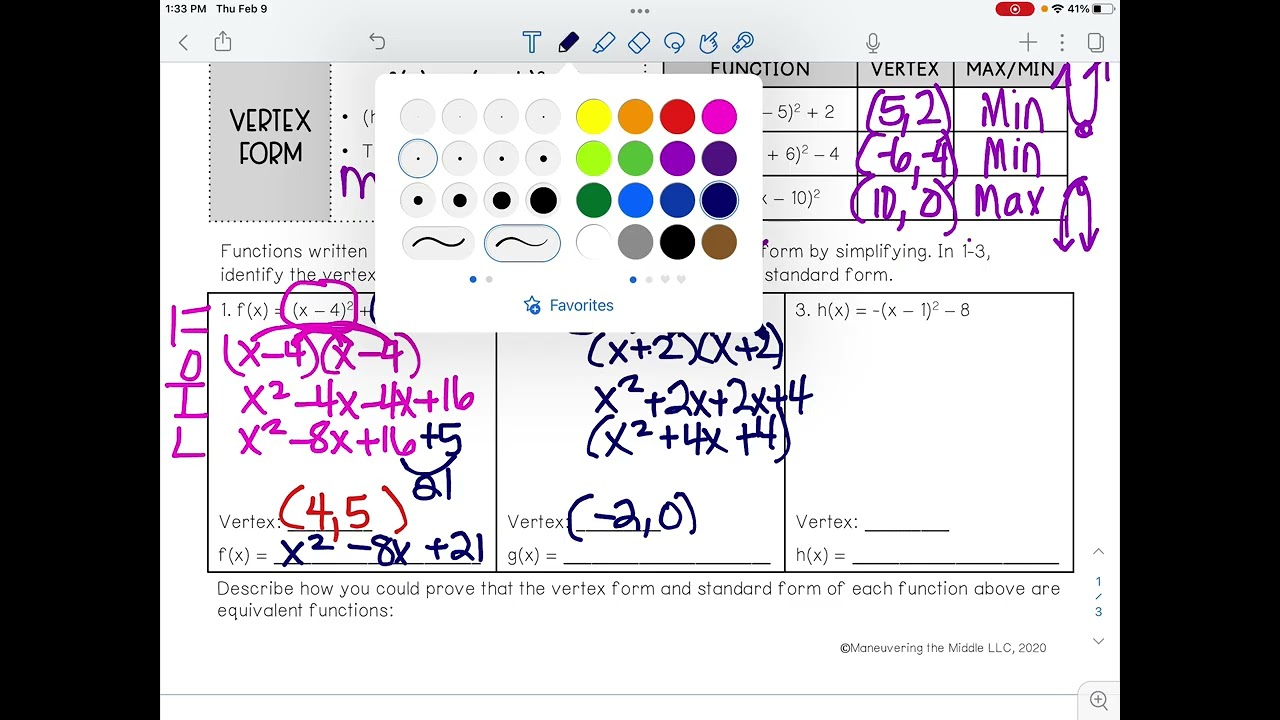Viewport: 1280px width, 720px height.
Task: Pick the lime yellow-green swatch
Action: click(x=594, y=158)
